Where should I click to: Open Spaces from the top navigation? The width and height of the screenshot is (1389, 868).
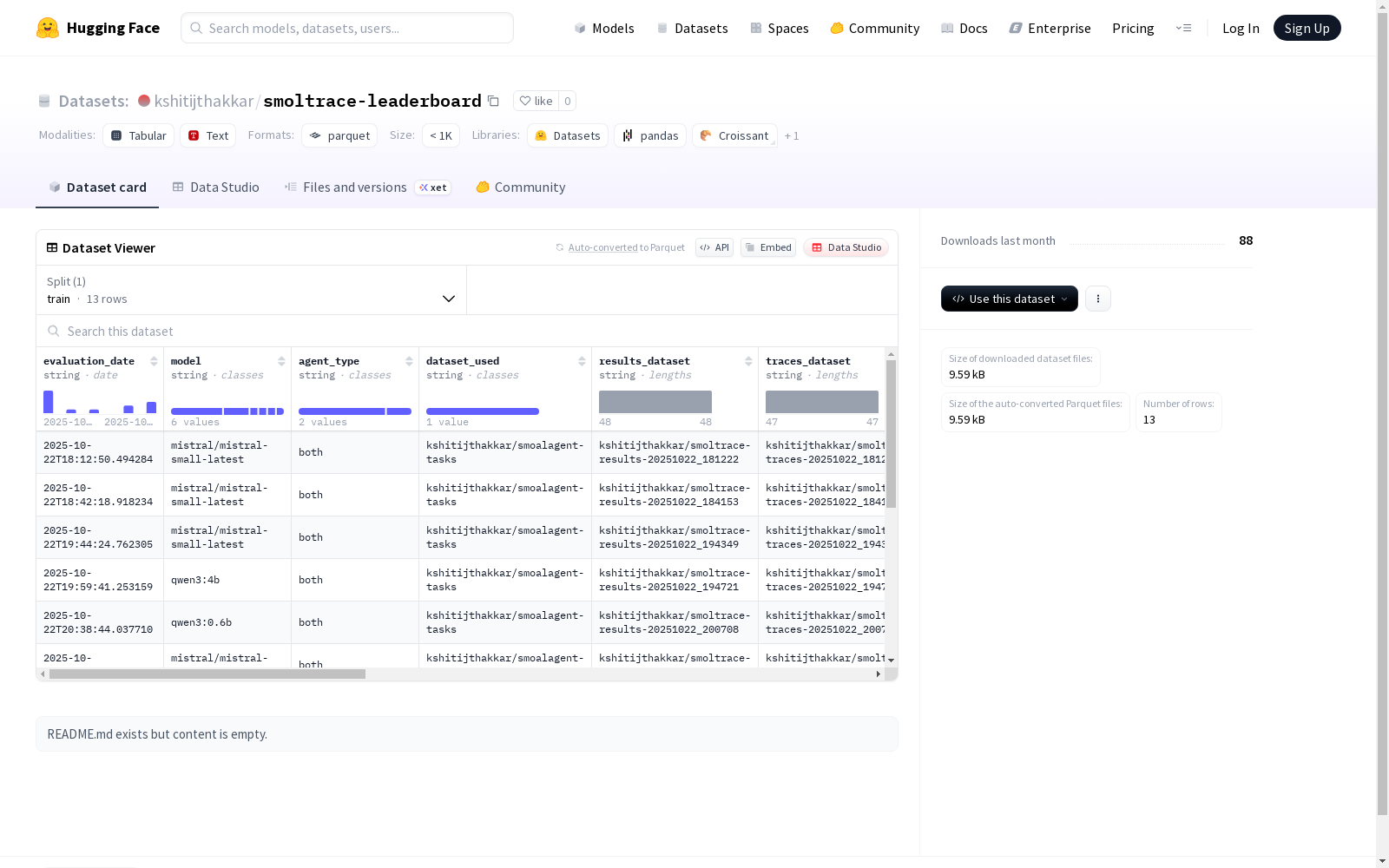click(780, 28)
